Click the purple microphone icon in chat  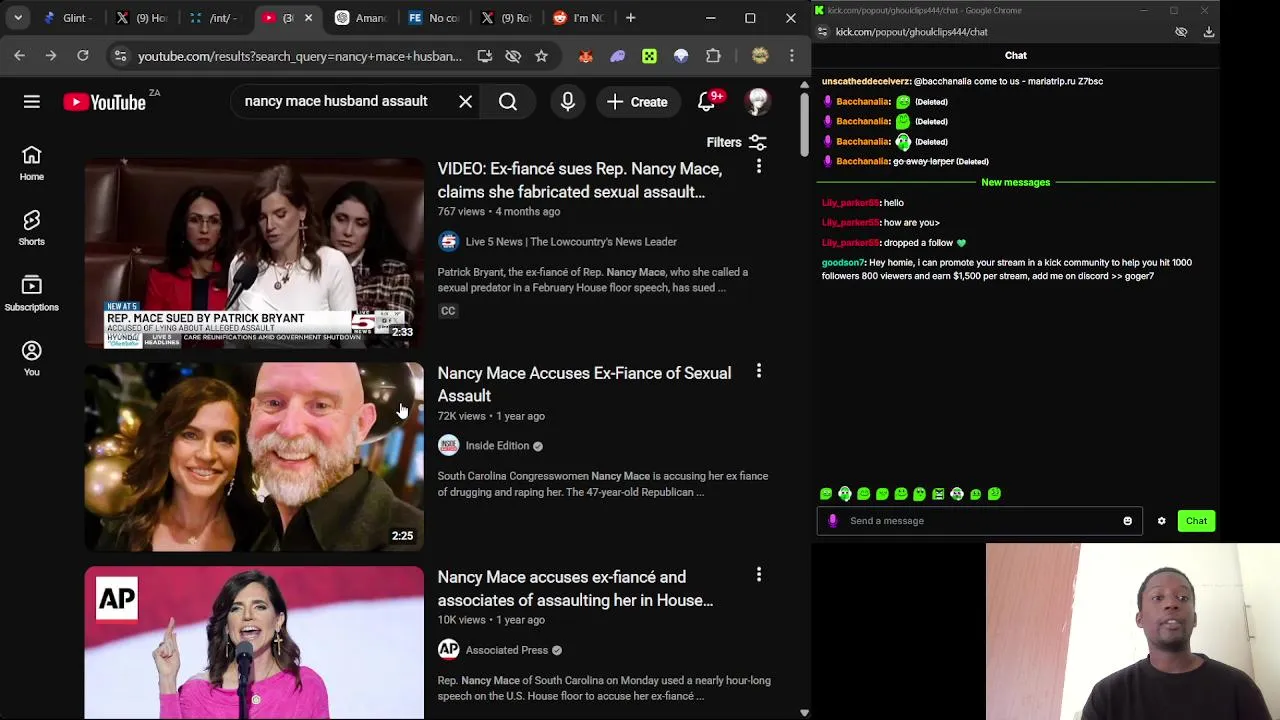833,521
